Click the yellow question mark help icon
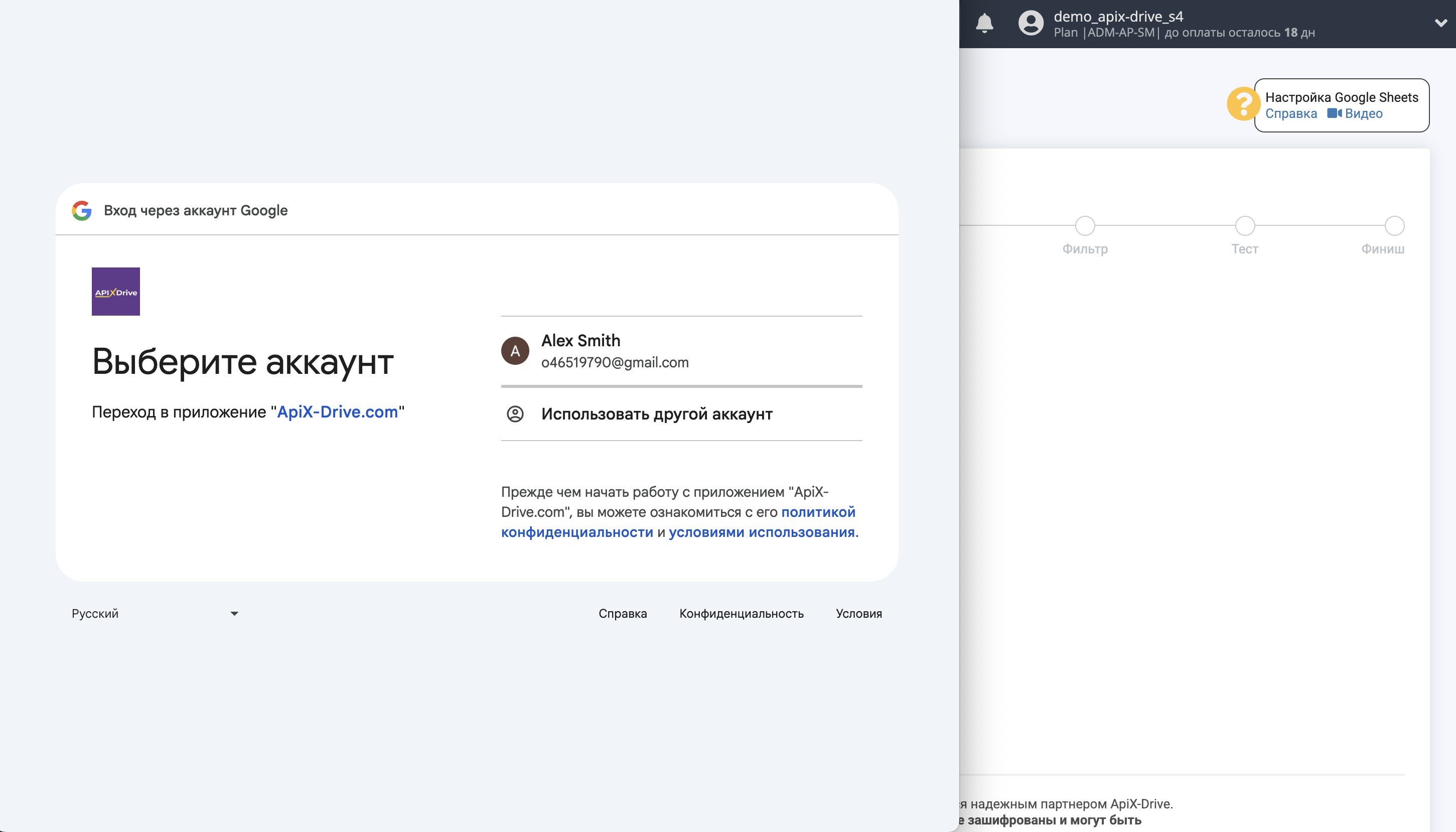1456x832 pixels. pos(1242,104)
